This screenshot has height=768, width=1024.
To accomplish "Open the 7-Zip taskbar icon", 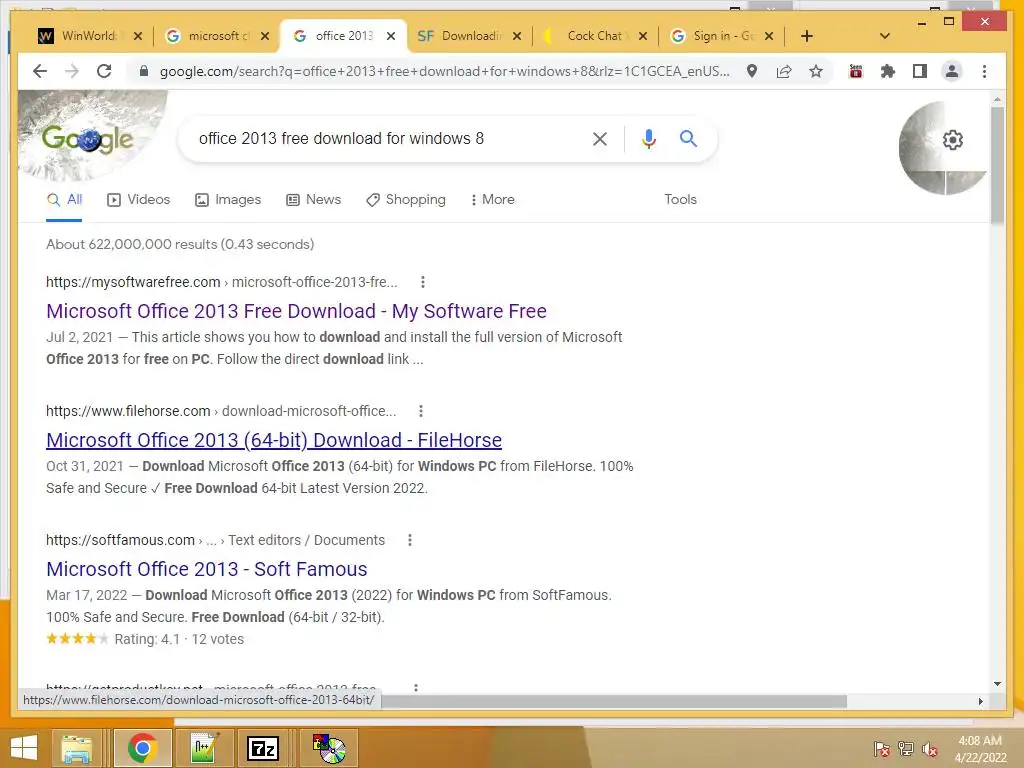I will [x=263, y=748].
